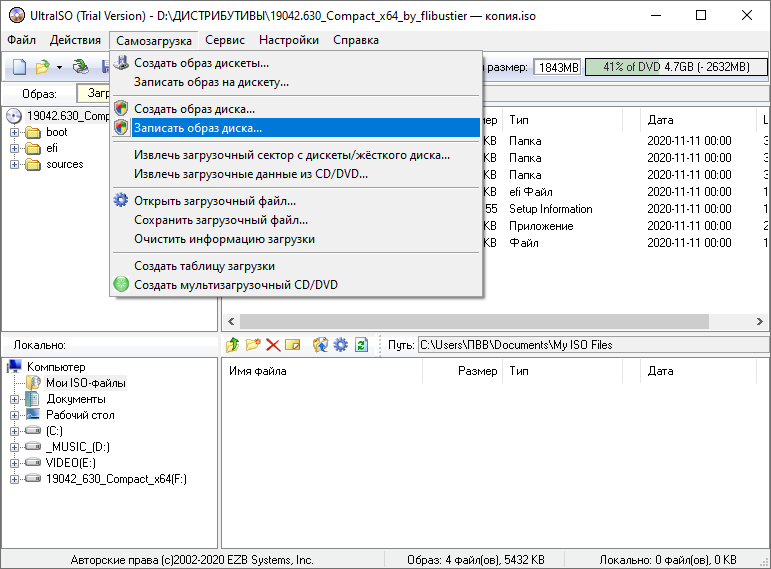Screen dimensions: 771x569
Task: Expand the boot folder node
Action: point(14,132)
